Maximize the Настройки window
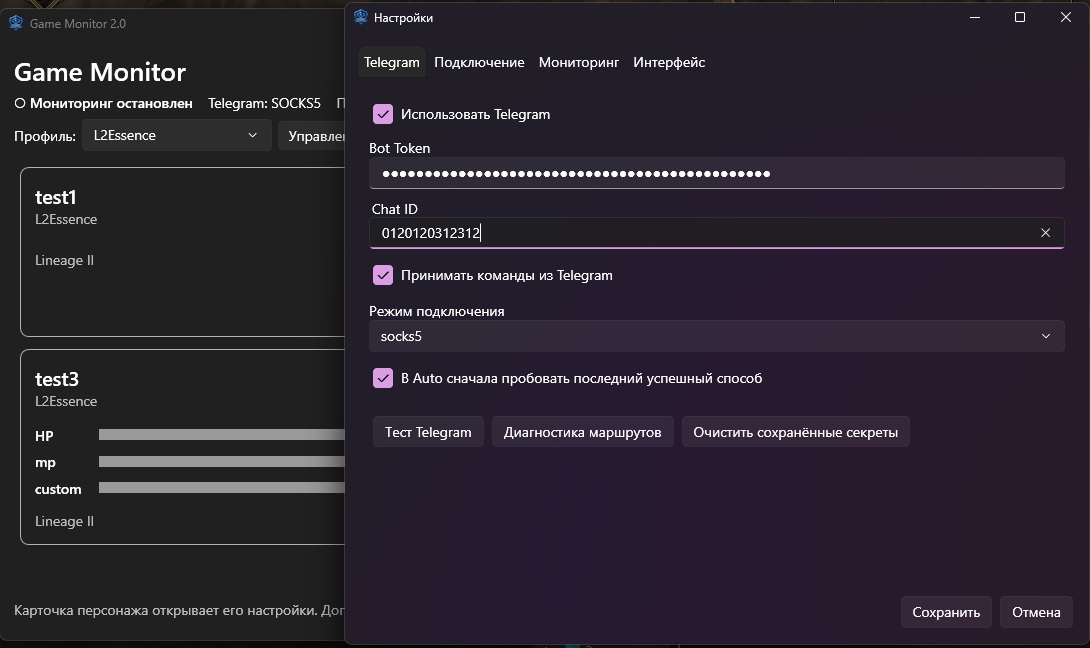The image size is (1090, 648). (1020, 17)
